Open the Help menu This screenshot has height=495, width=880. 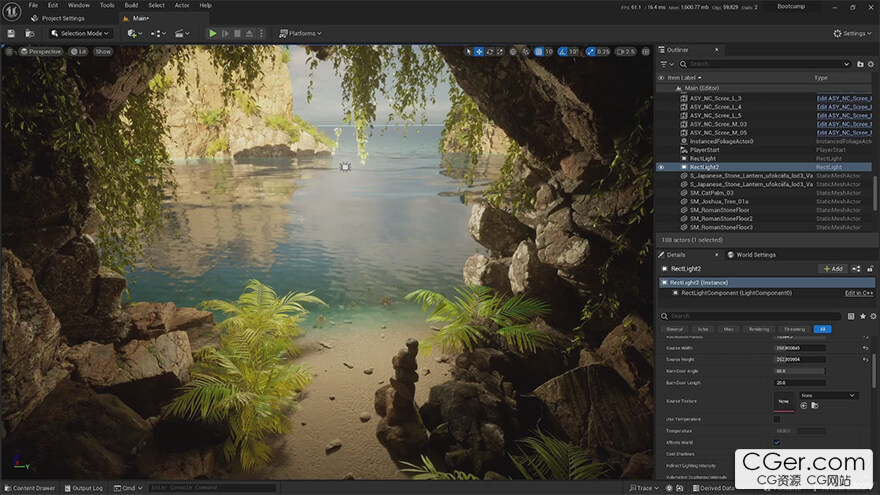(x=205, y=5)
